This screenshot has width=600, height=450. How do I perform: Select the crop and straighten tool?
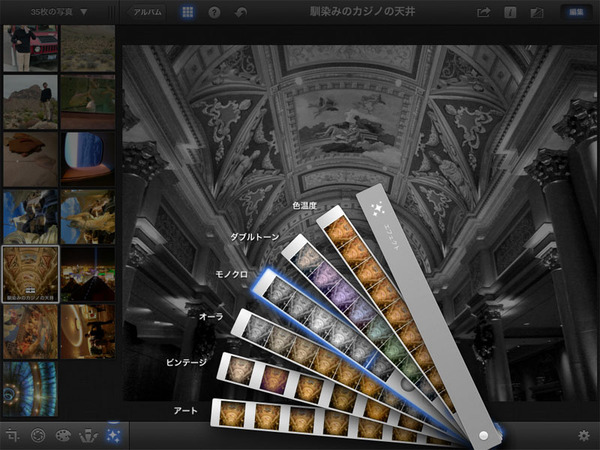pos(12,435)
